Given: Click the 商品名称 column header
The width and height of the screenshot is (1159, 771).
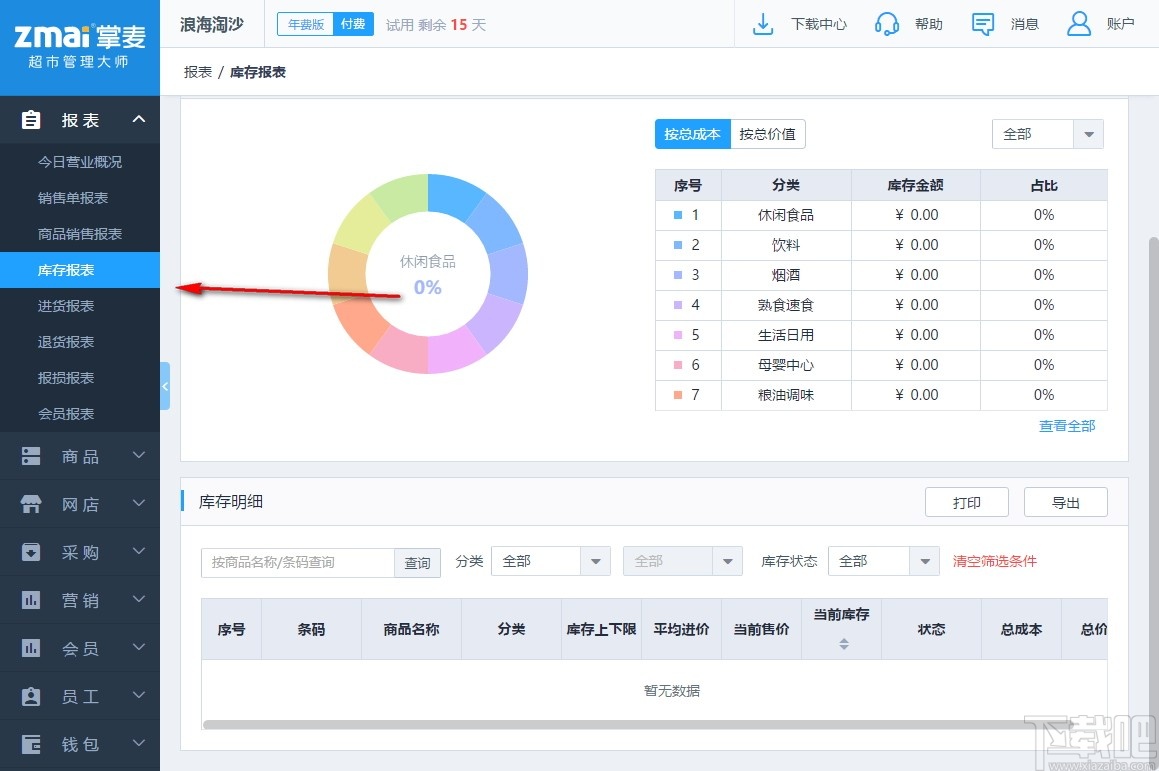Looking at the screenshot, I should 411,629.
